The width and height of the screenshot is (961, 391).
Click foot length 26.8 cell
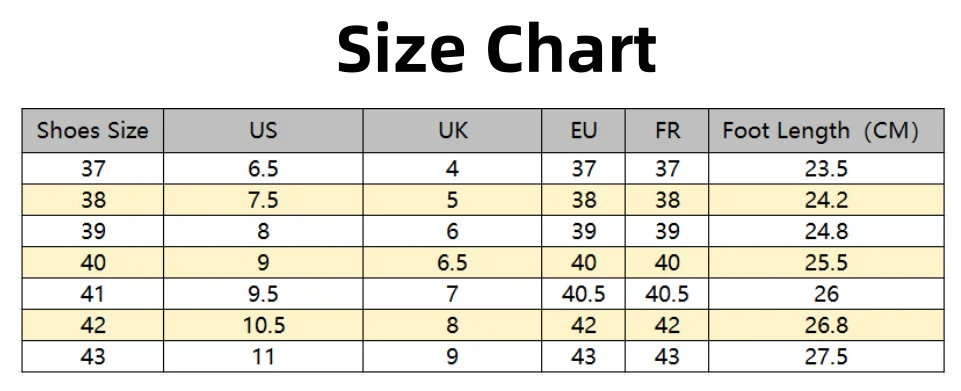pyautogui.click(x=826, y=325)
